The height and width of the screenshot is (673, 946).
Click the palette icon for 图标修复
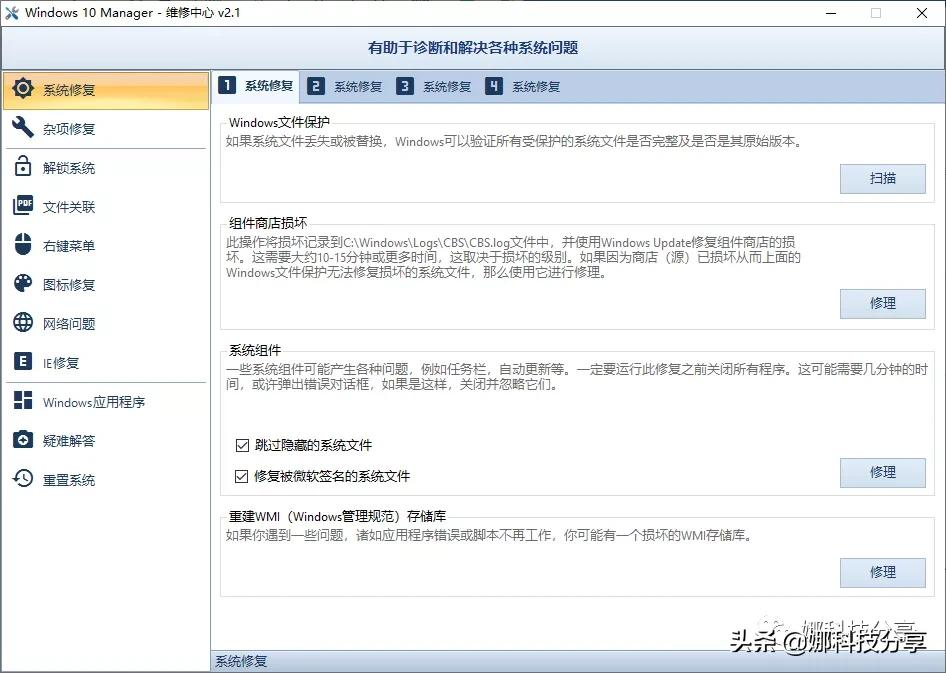pyautogui.click(x=23, y=283)
